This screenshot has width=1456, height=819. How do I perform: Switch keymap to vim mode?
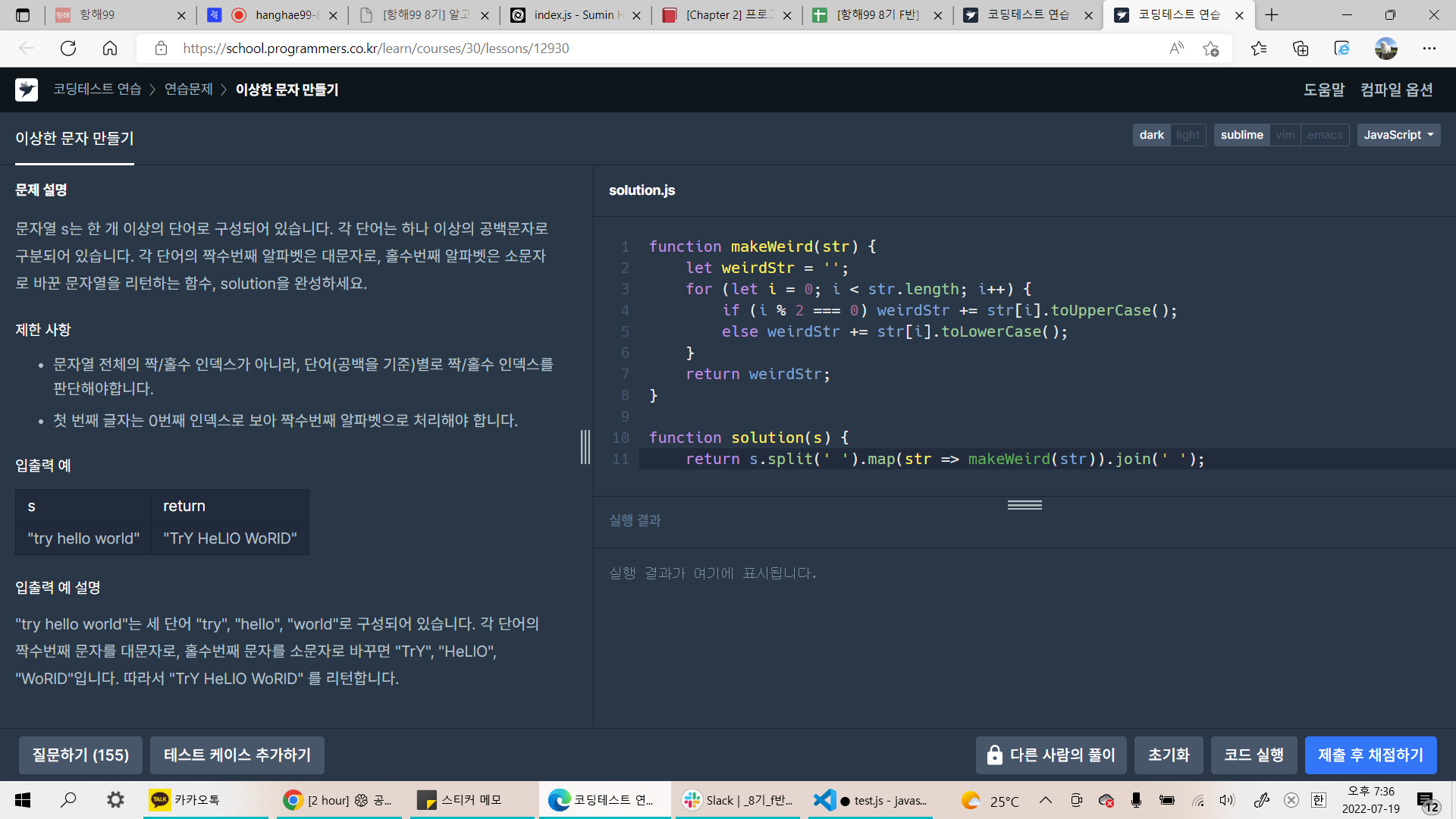coord(1285,135)
